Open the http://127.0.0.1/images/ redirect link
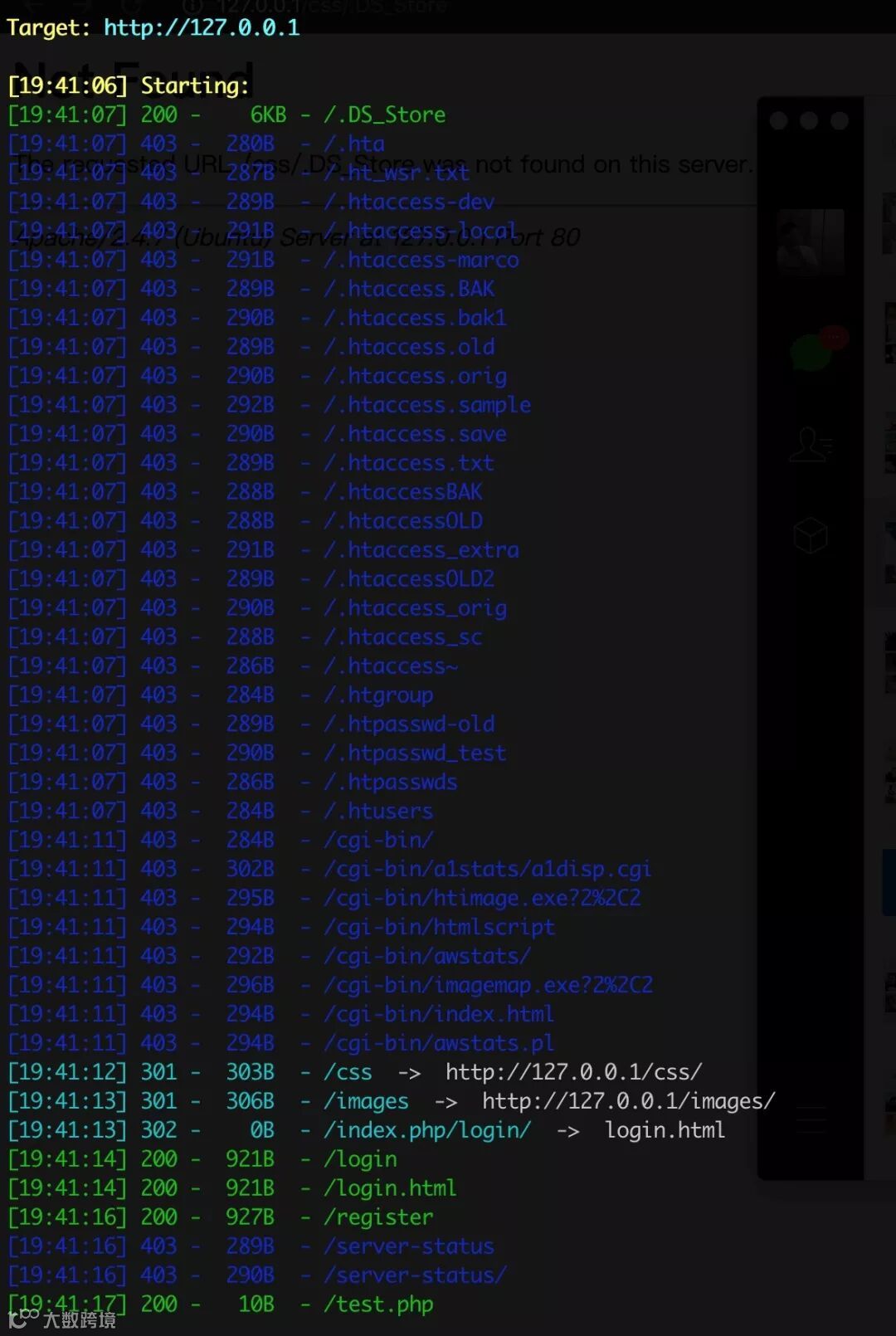 629,1101
